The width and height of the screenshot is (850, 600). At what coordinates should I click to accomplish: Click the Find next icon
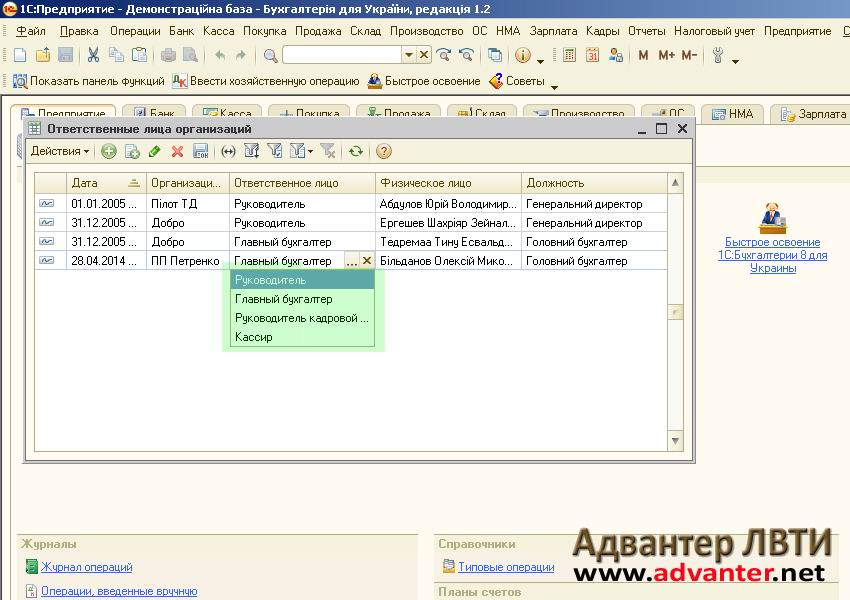[443, 55]
